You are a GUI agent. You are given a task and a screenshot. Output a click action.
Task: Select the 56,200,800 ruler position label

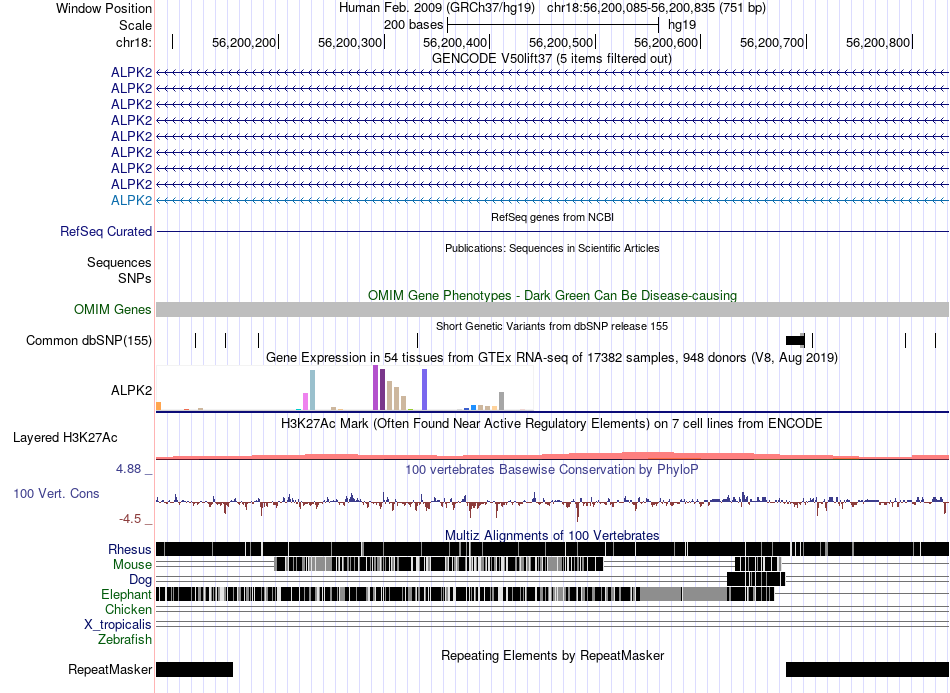[x=878, y=42]
